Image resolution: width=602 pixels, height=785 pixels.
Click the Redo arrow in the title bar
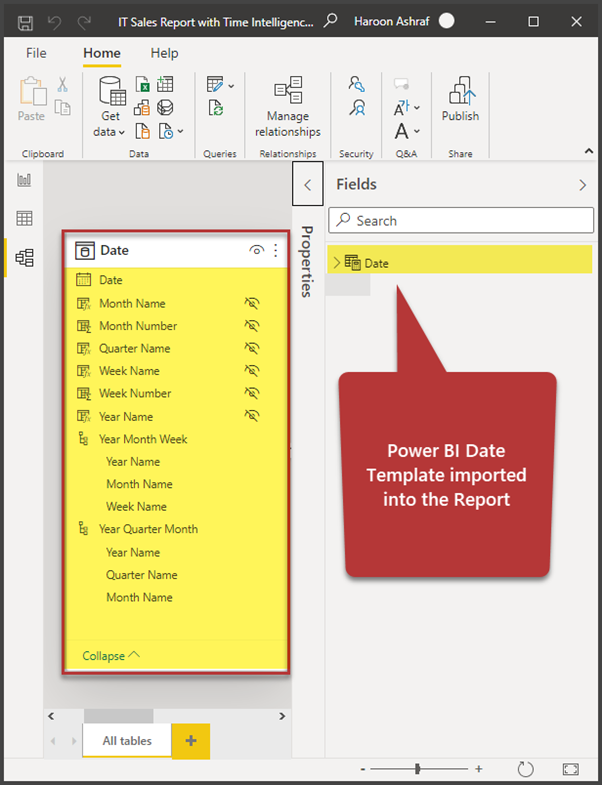tap(84, 23)
